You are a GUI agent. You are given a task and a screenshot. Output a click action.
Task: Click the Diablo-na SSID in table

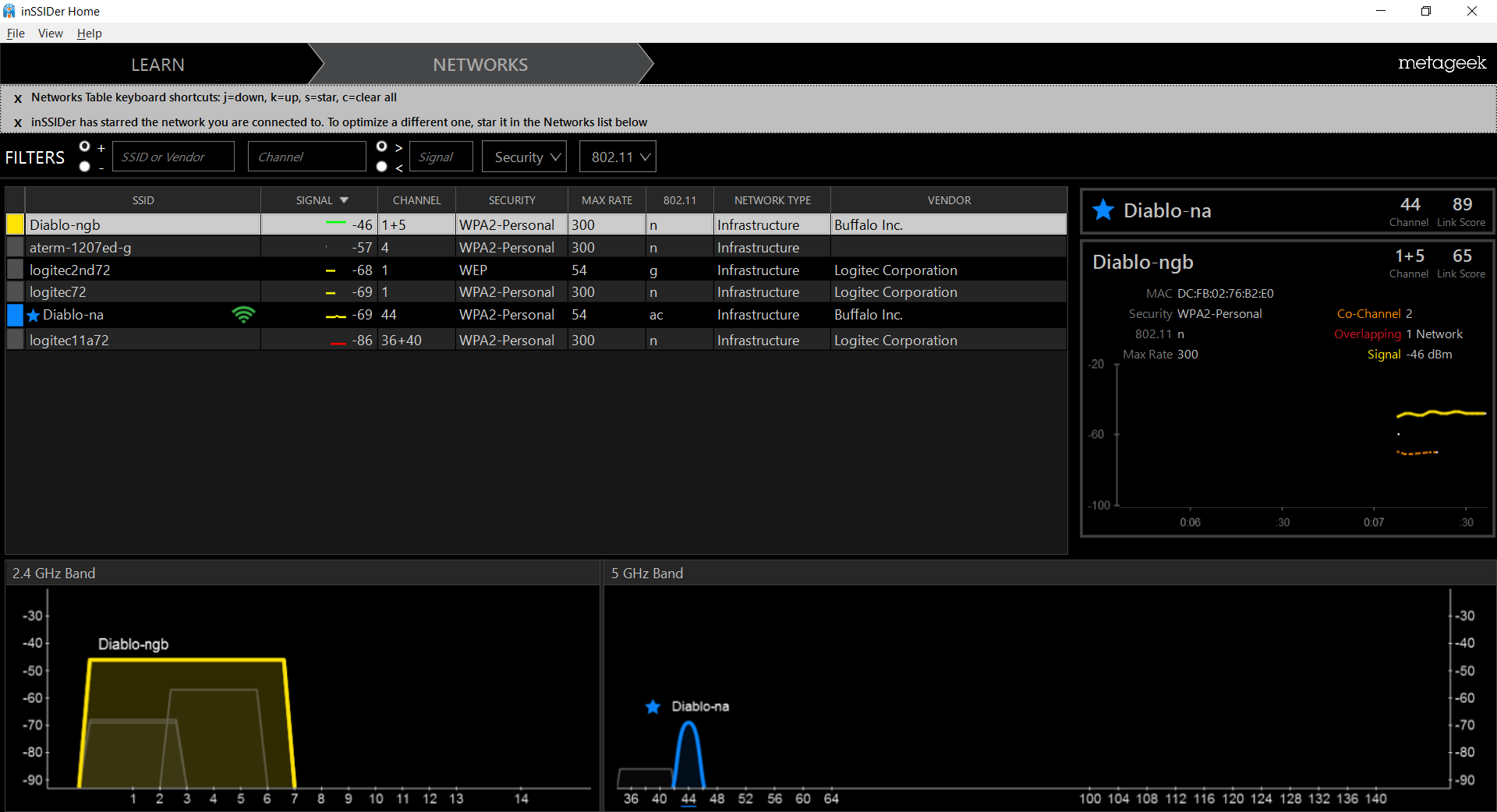(73, 315)
